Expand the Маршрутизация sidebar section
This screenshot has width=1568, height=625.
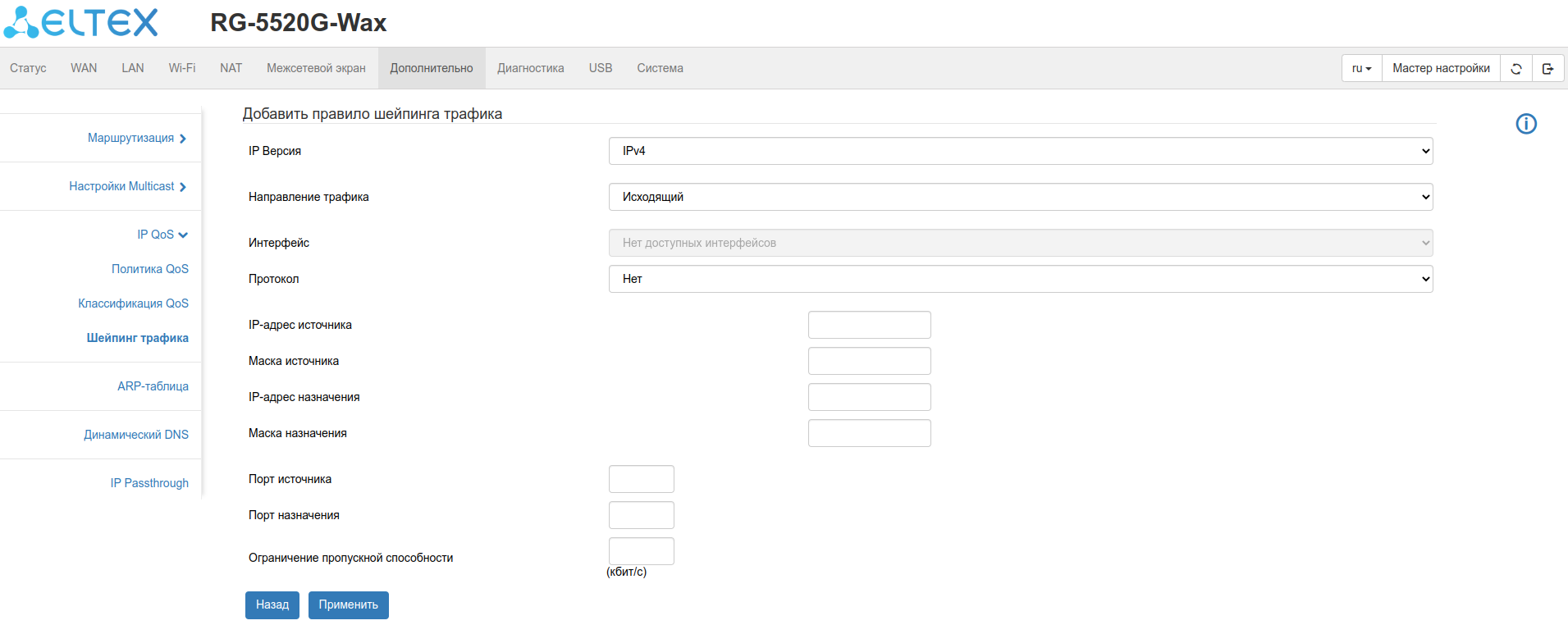click(x=136, y=138)
